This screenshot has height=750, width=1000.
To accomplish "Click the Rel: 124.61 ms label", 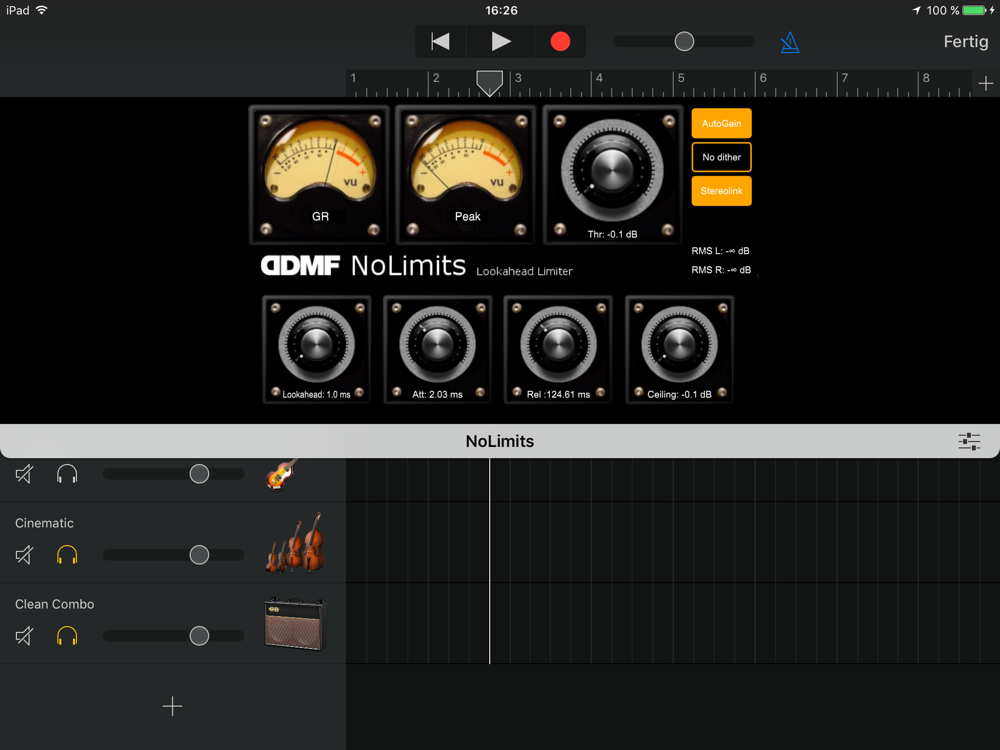I will pyautogui.click(x=559, y=395).
